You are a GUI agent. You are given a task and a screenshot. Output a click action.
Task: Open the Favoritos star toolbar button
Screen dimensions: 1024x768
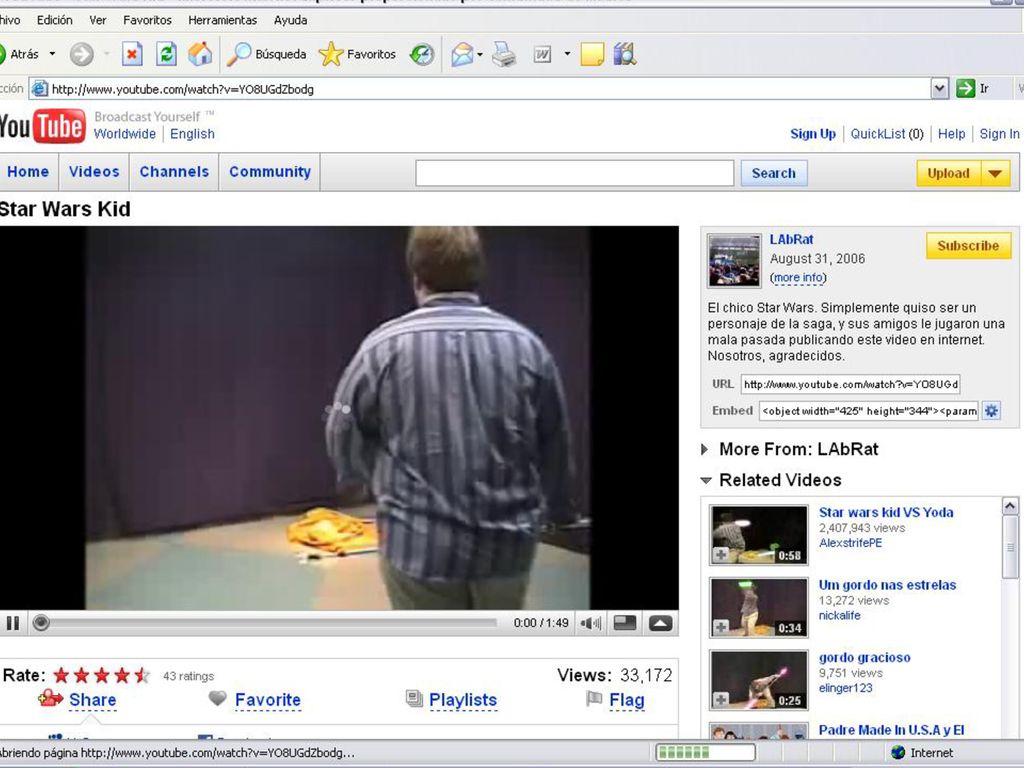pyautogui.click(x=357, y=54)
